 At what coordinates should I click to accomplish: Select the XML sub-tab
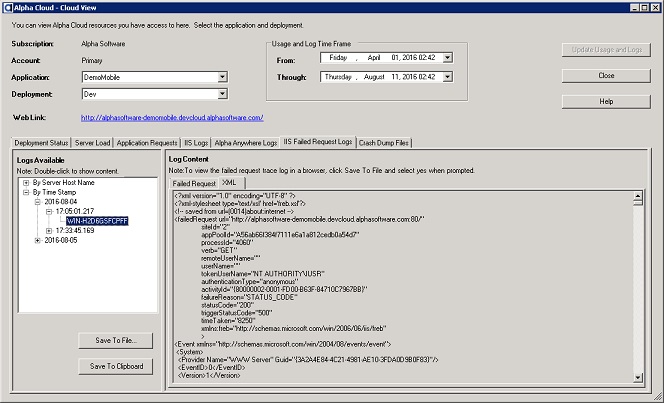click(x=231, y=183)
